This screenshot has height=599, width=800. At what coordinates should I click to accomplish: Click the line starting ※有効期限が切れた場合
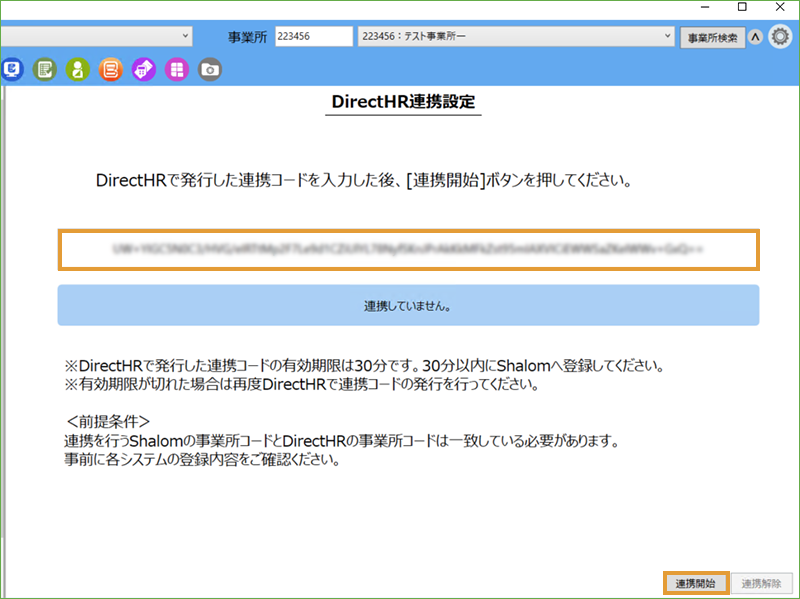pos(302,384)
